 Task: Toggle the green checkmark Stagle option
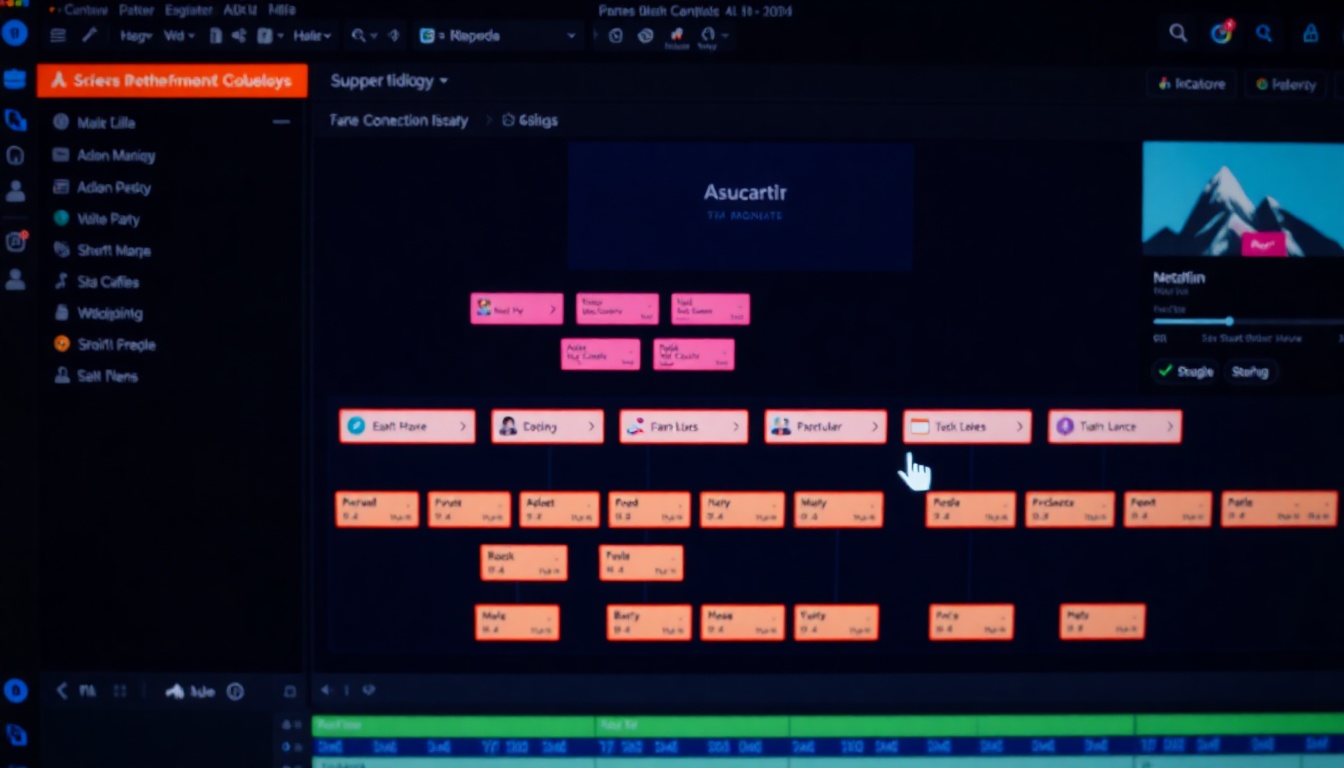pos(1185,371)
